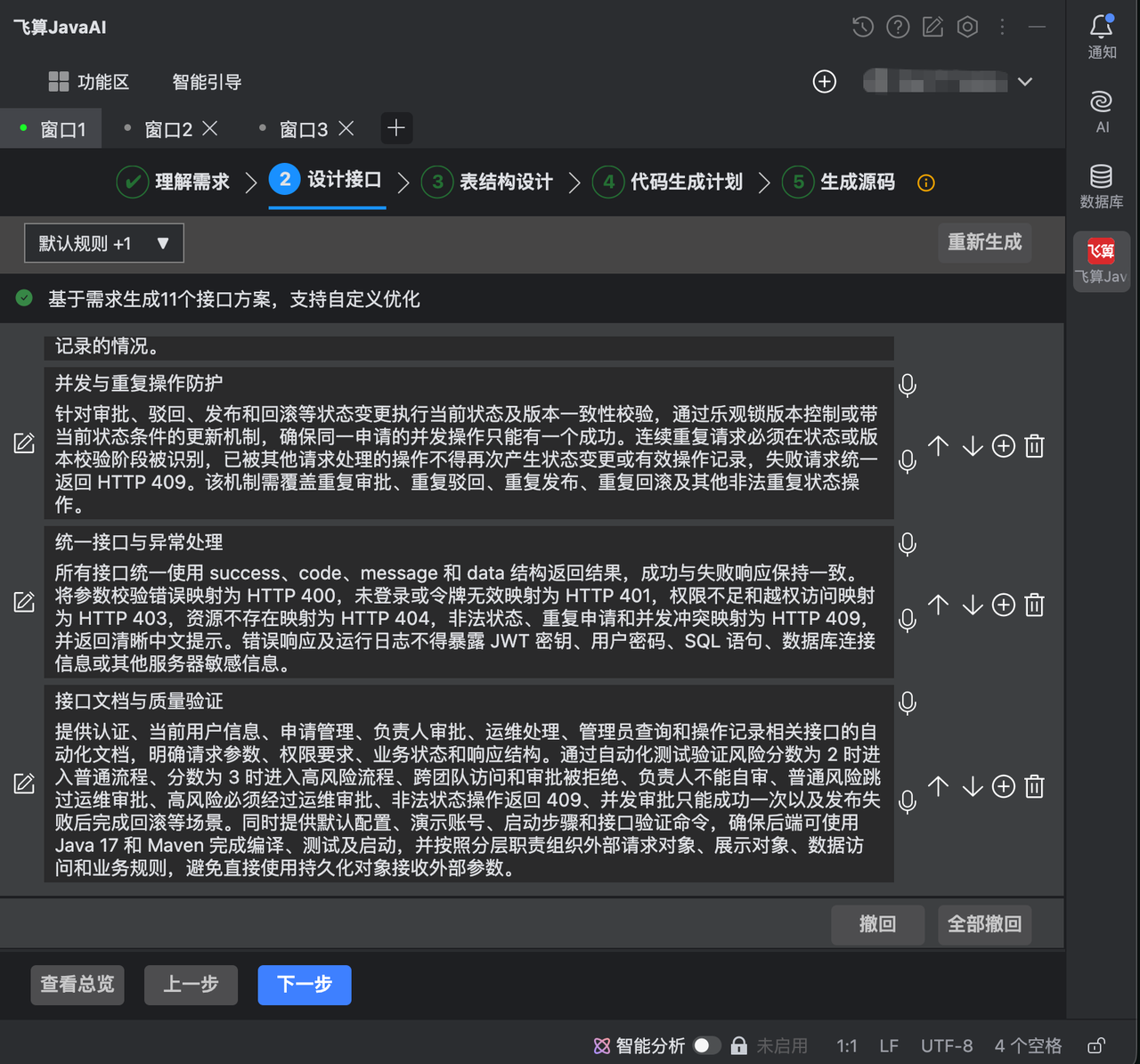
Task: Move 统一接口与异常处理 section up
Action: (939, 605)
